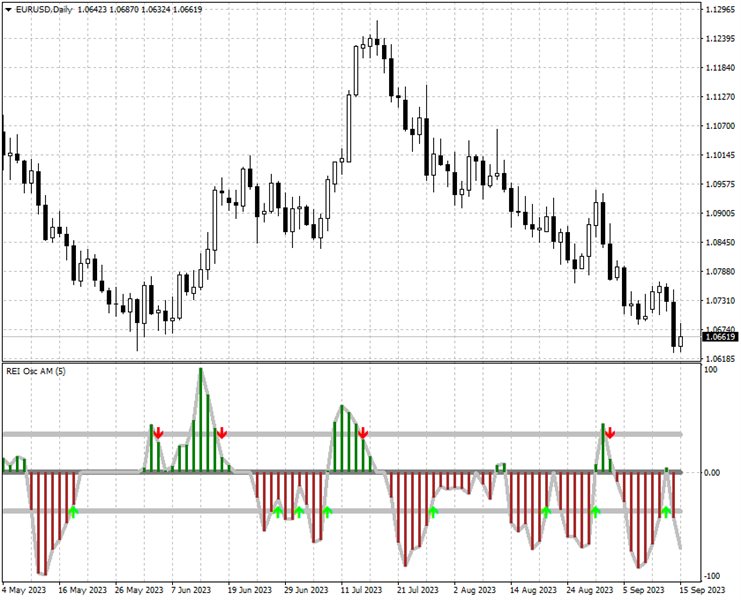The image size is (741, 600).
Task: Click the REI Osc AM (5) indicator label
Action: click(36, 371)
